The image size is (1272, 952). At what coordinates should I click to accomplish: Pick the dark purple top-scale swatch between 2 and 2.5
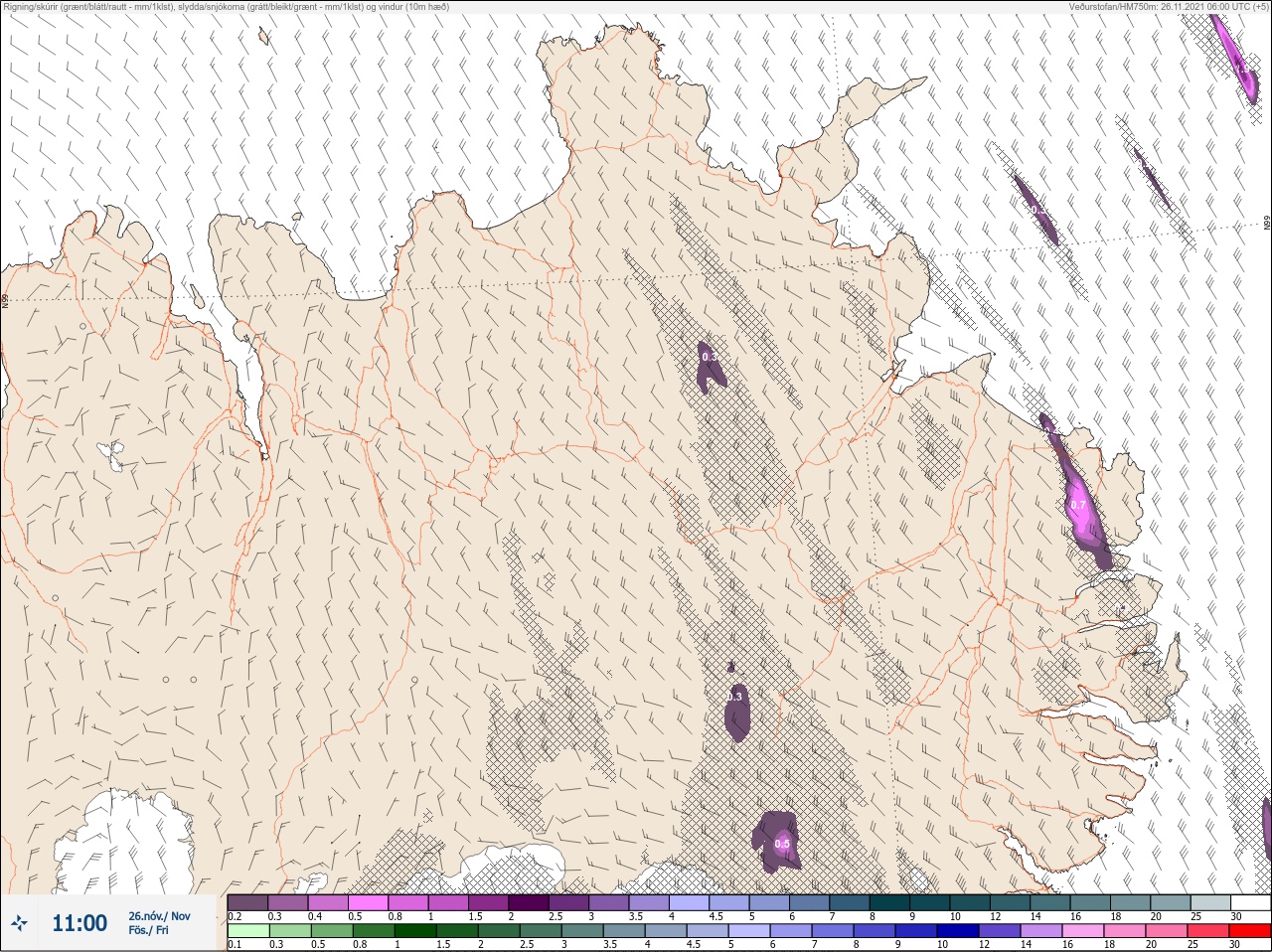point(529,902)
